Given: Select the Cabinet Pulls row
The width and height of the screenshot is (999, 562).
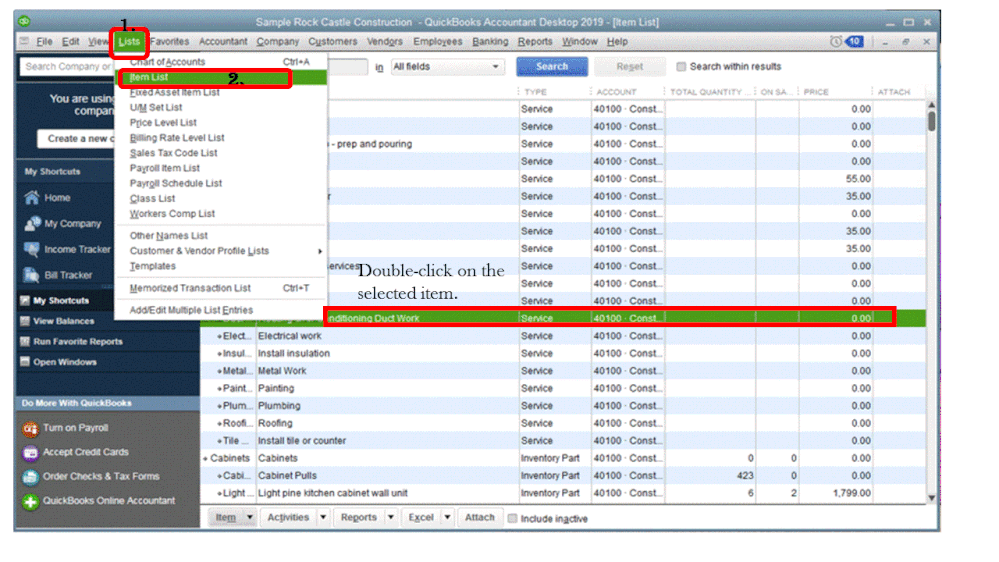Looking at the screenshot, I should click(x=563, y=475).
